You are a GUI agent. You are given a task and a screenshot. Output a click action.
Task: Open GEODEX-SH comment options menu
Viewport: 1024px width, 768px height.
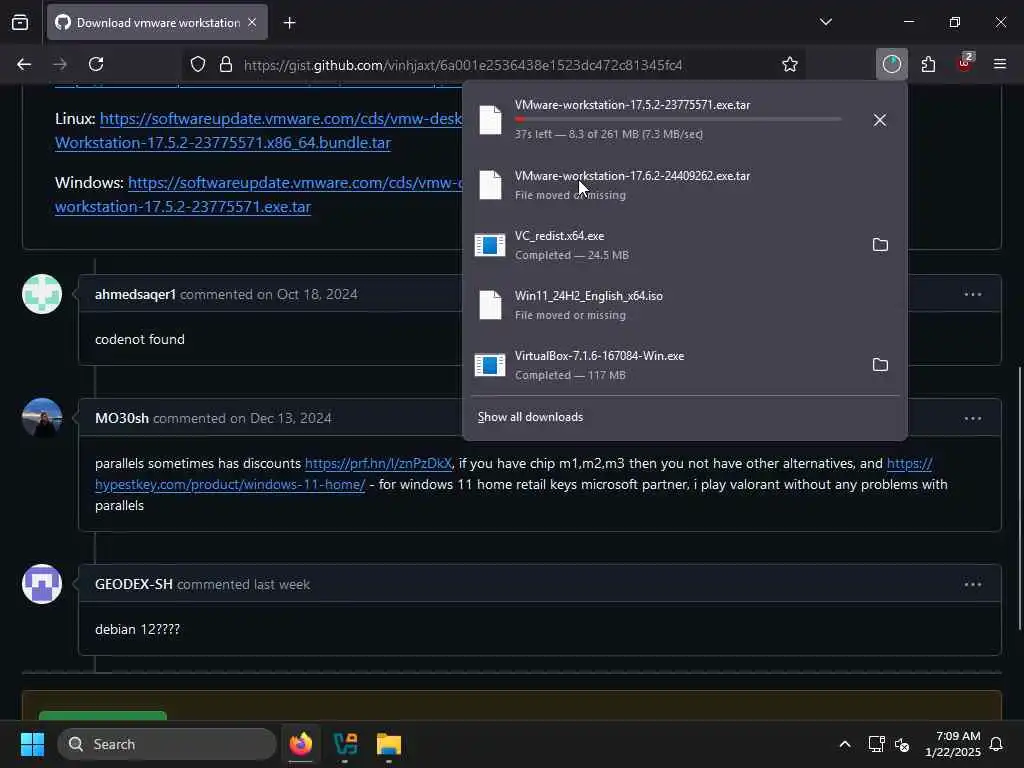click(x=972, y=584)
